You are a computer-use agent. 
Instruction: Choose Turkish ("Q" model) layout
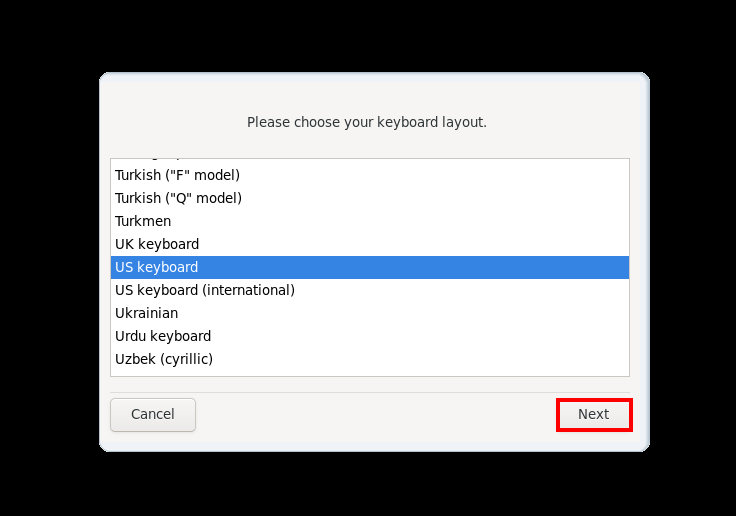tap(370, 198)
